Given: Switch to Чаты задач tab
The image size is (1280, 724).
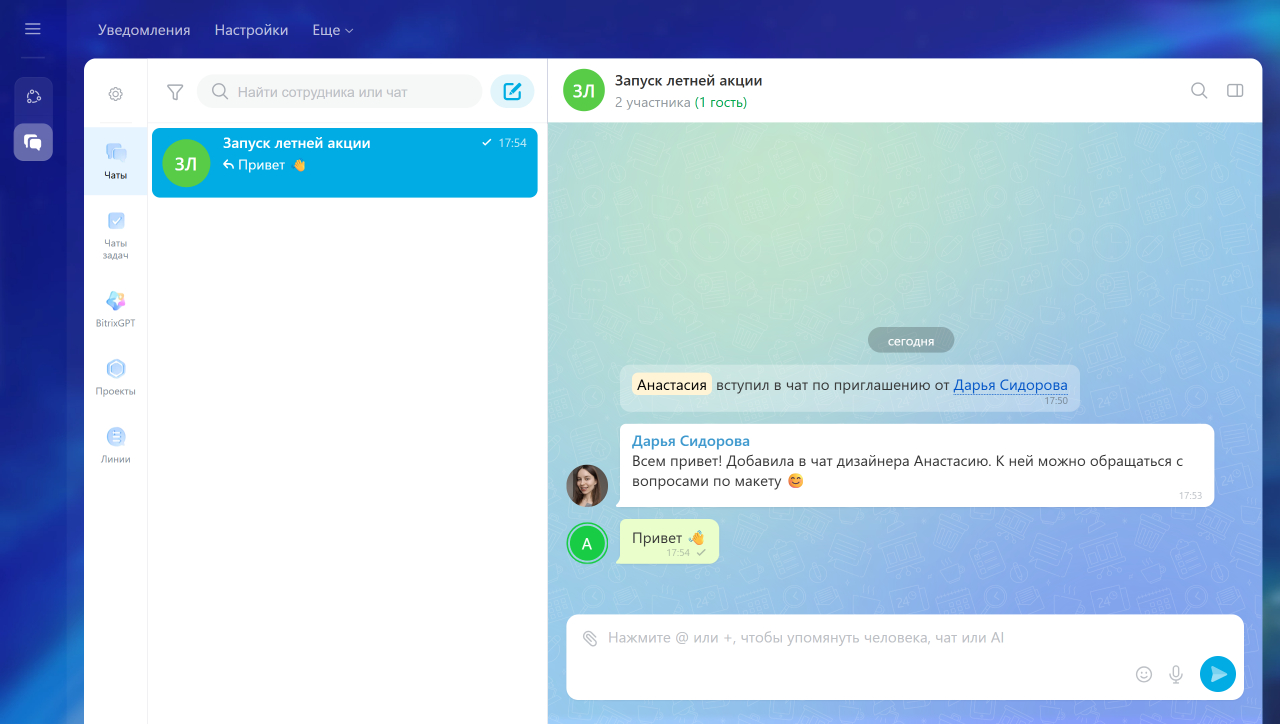Looking at the screenshot, I should pos(116,236).
